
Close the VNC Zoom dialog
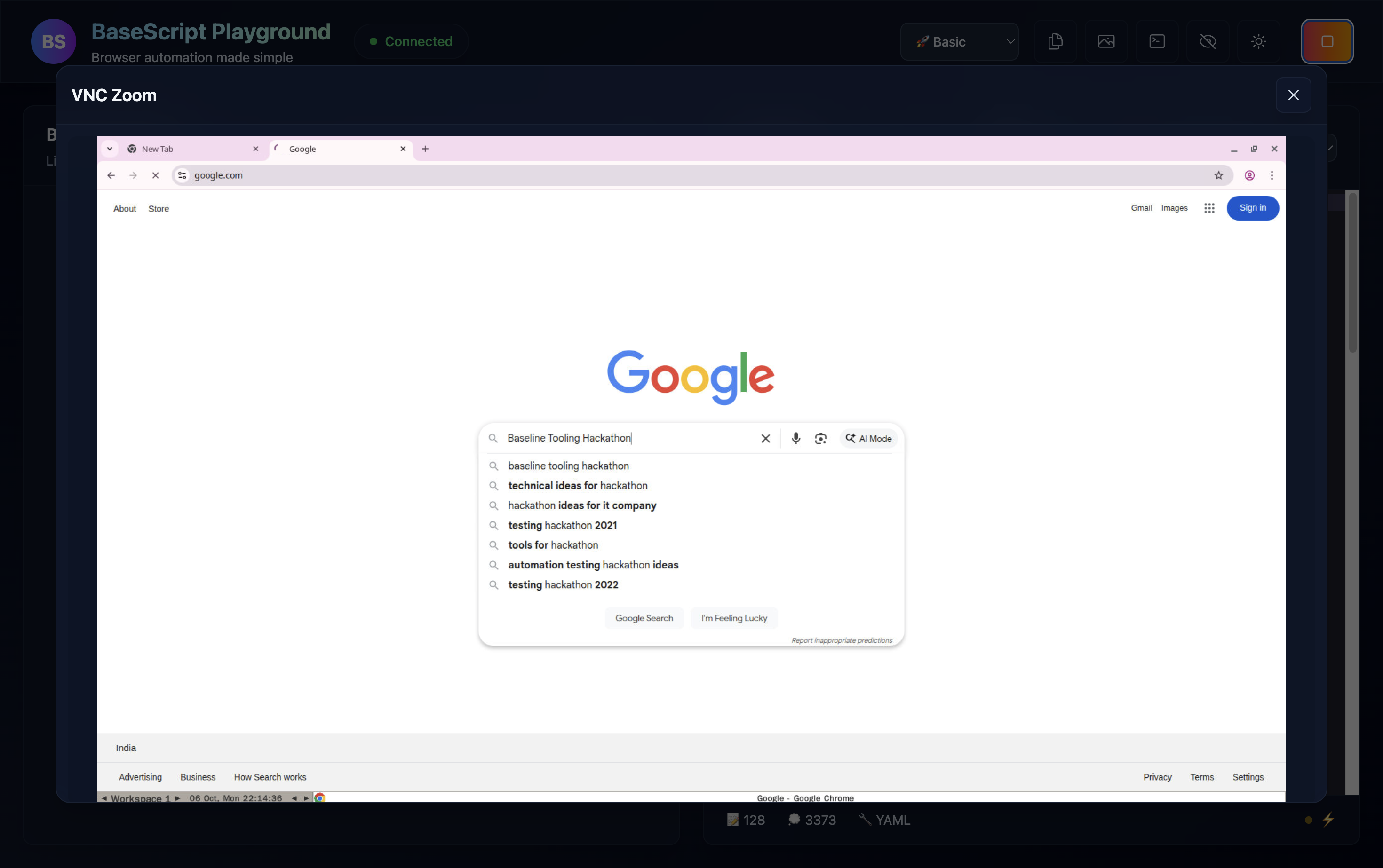pyautogui.click(x=1293, y=95)
